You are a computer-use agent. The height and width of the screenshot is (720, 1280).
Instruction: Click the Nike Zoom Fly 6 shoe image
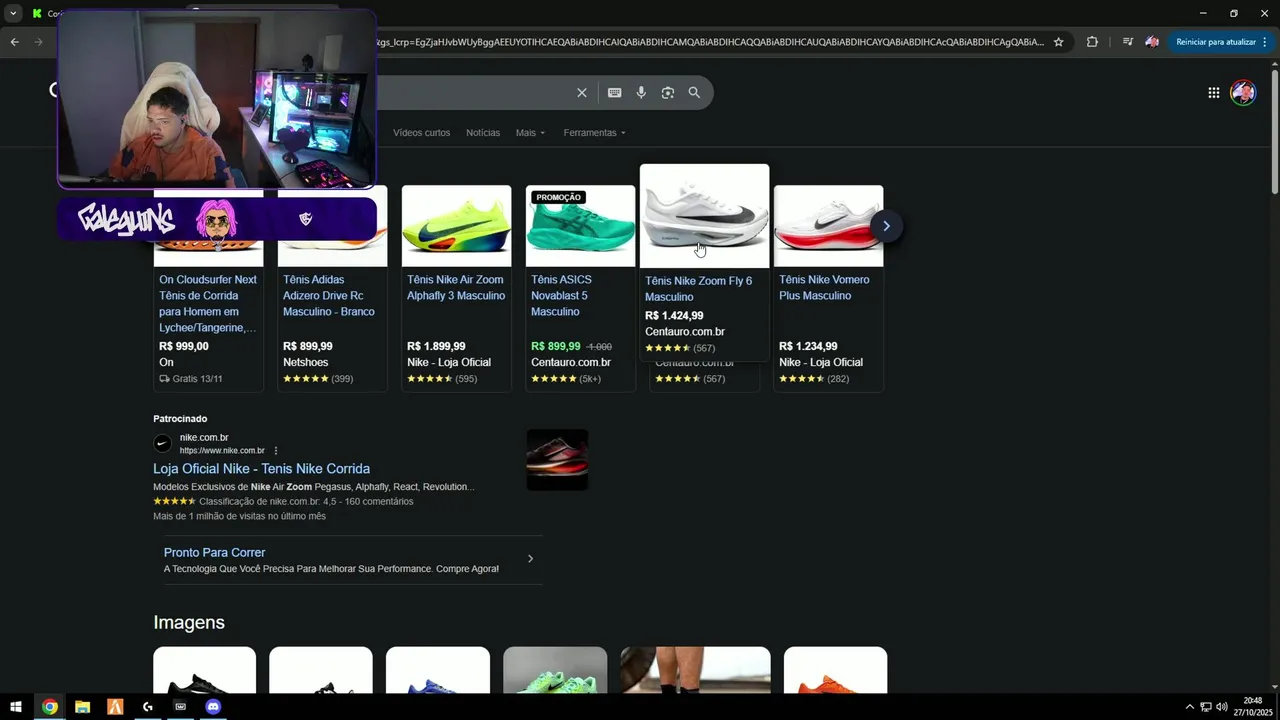[704, 216]
